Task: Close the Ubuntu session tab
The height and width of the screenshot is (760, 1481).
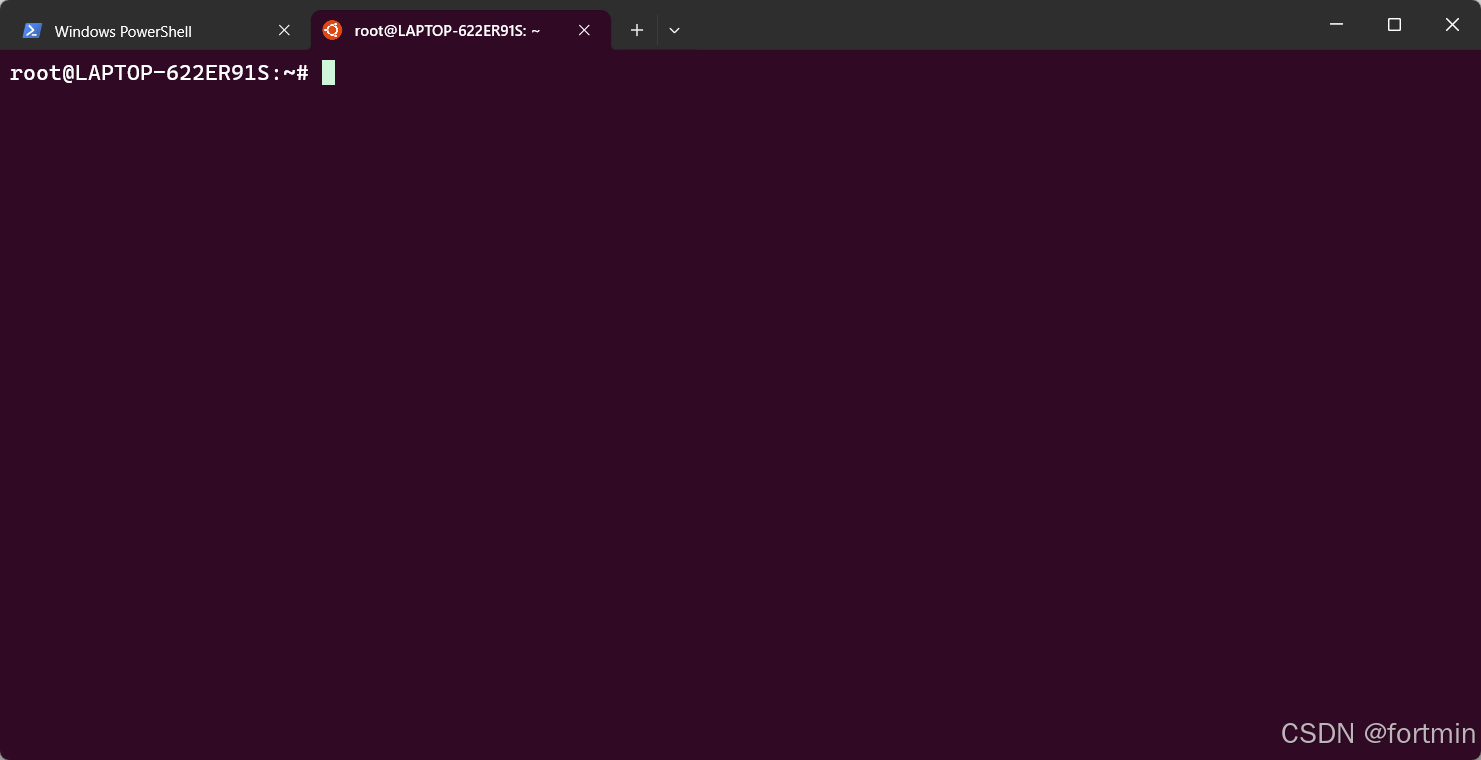Action: (585, 30)
